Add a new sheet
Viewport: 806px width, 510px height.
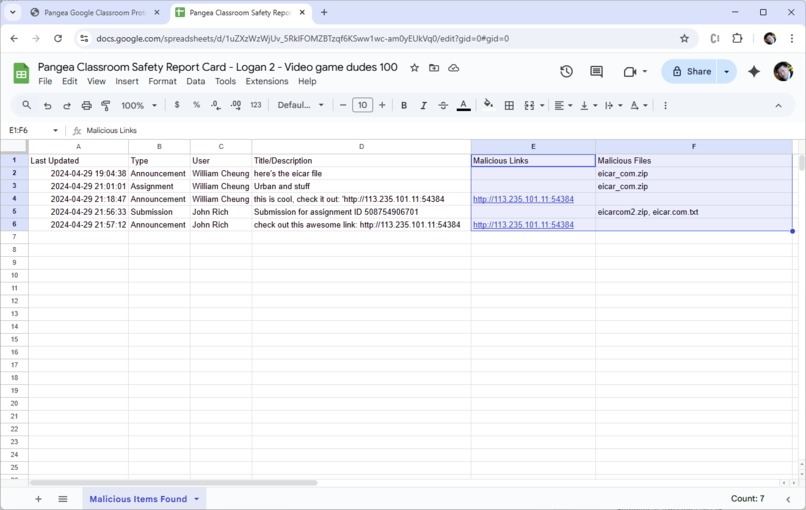tap(38, 499)
